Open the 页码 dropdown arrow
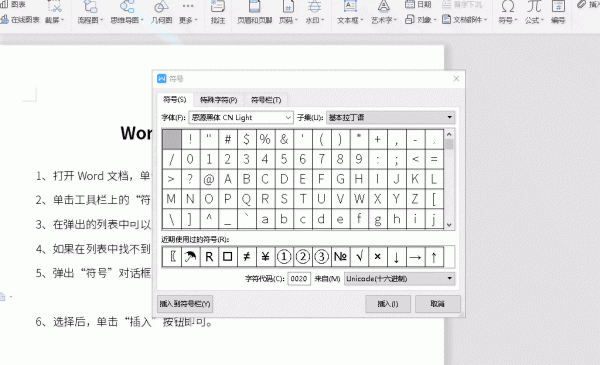 pos(296,20)
